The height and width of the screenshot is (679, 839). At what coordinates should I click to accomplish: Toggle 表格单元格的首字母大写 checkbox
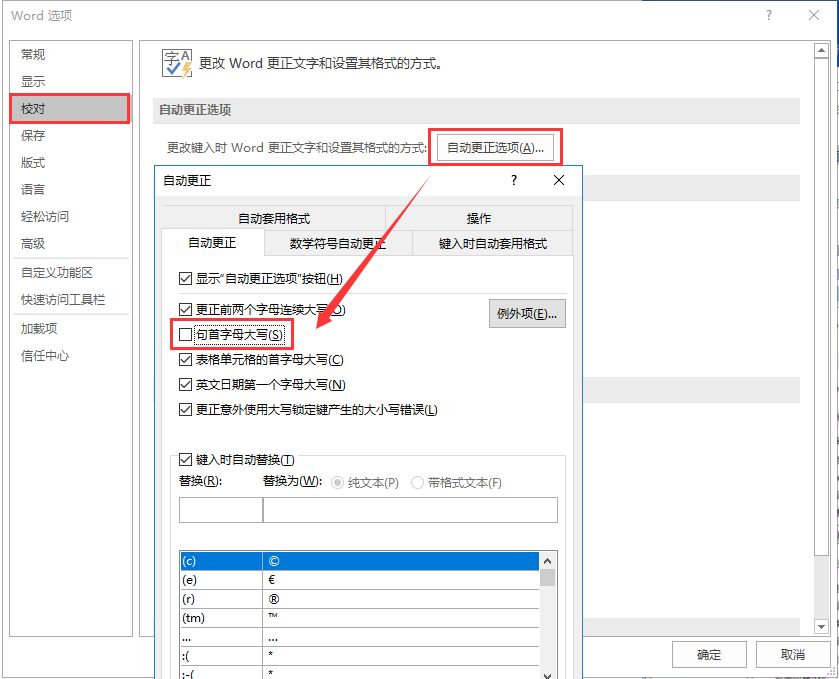185,360
